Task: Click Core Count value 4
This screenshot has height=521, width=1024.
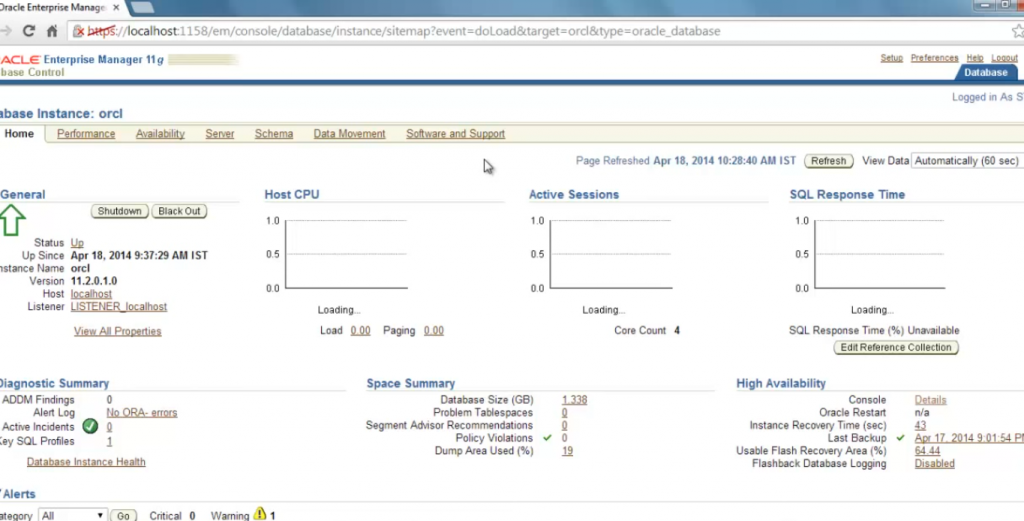Action: (677, 330)
